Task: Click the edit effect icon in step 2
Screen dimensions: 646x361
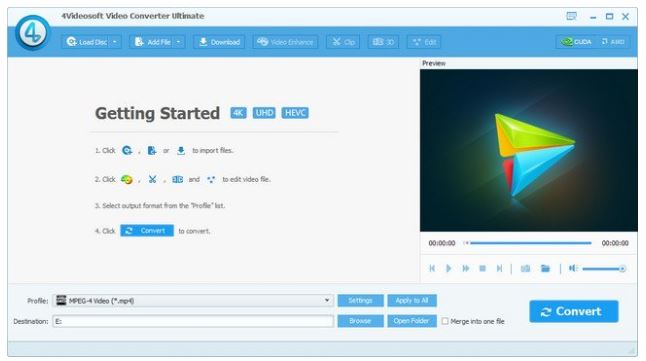Action: tap(211, 179)
